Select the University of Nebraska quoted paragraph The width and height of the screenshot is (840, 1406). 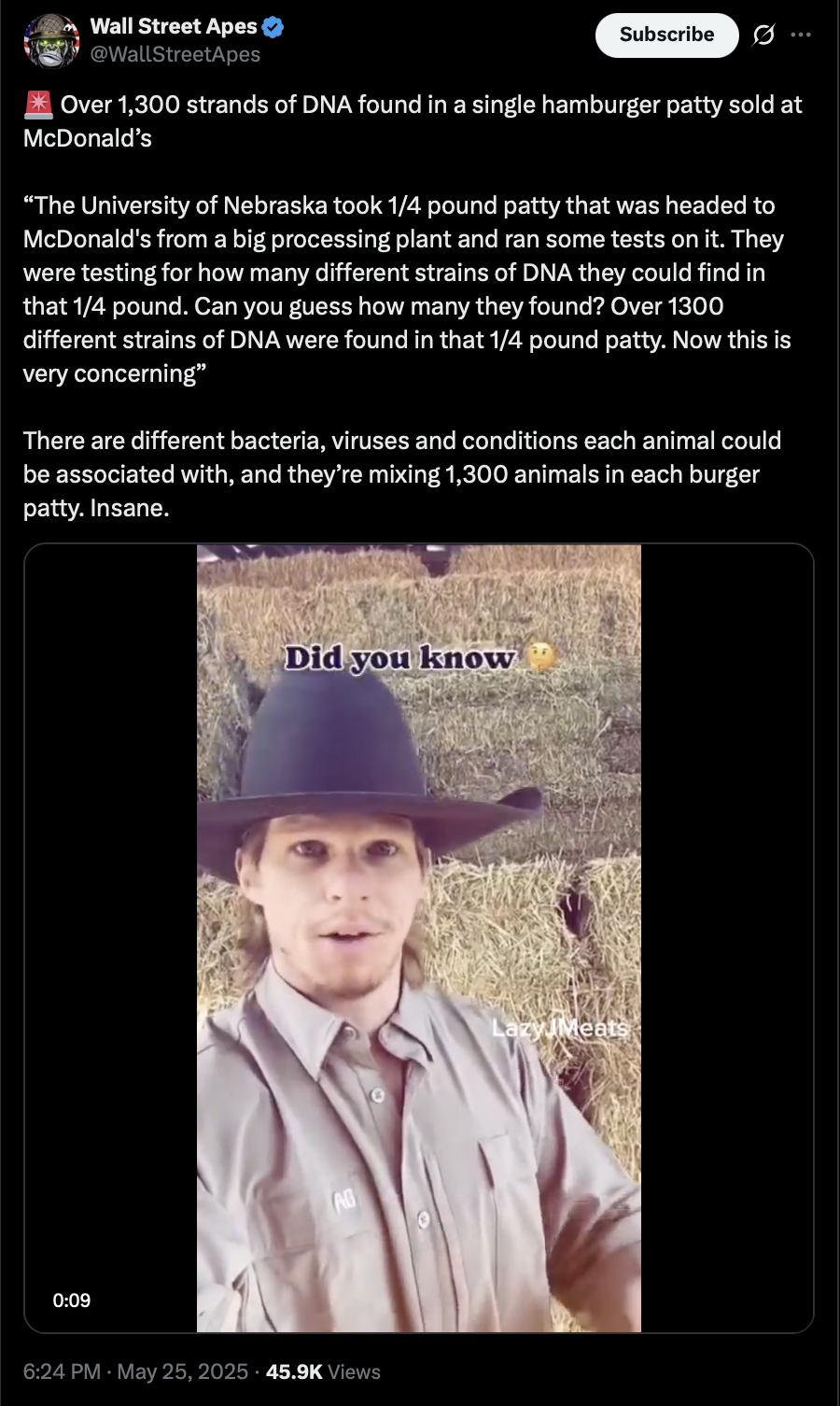[x=407, y=289]
